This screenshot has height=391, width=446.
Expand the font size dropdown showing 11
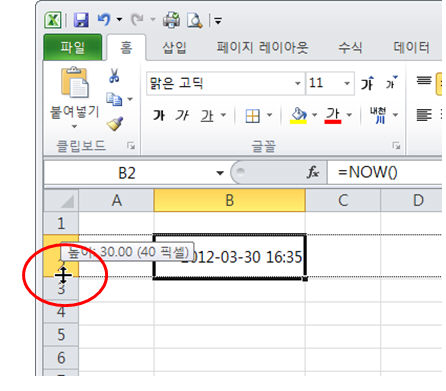[x=330, y=83]
